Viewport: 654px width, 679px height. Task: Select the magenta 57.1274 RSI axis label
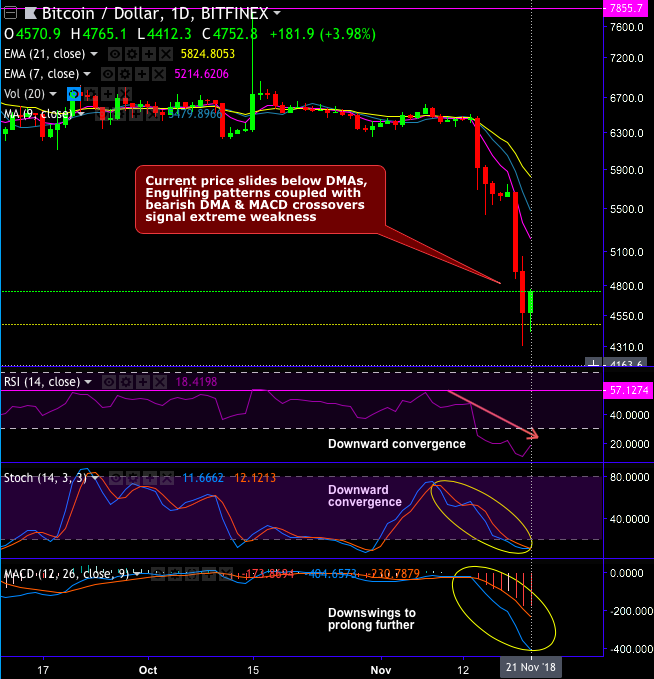click(629, 390)
